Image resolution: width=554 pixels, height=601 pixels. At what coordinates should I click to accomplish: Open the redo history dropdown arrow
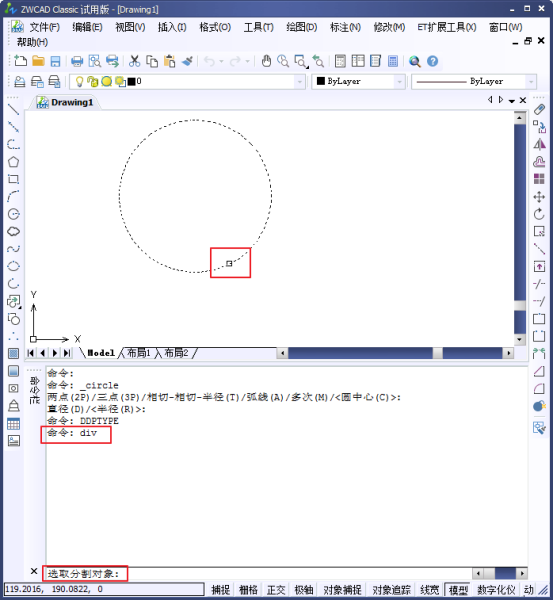pos(247,61)
